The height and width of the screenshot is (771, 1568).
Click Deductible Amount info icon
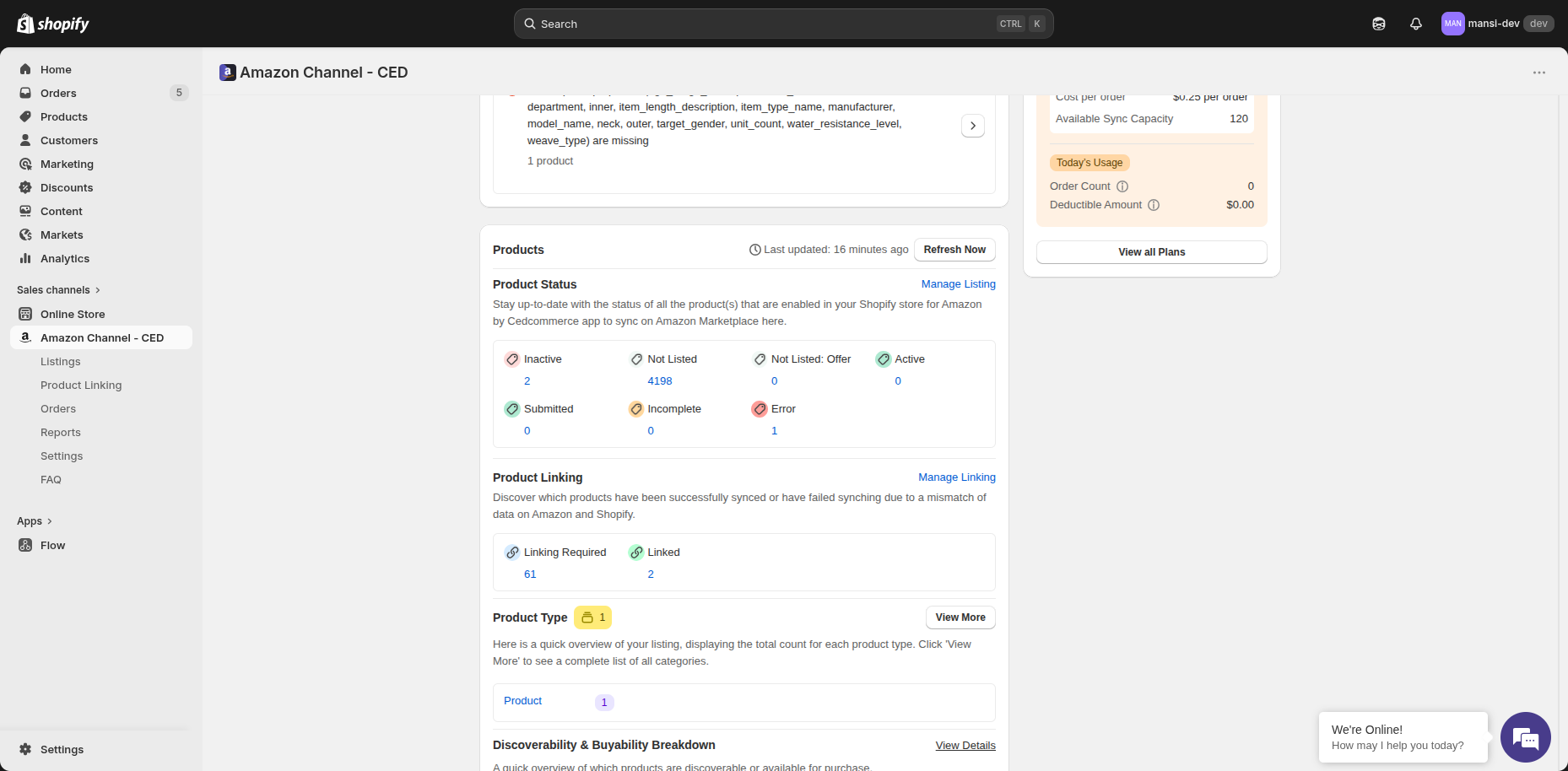1154,205
